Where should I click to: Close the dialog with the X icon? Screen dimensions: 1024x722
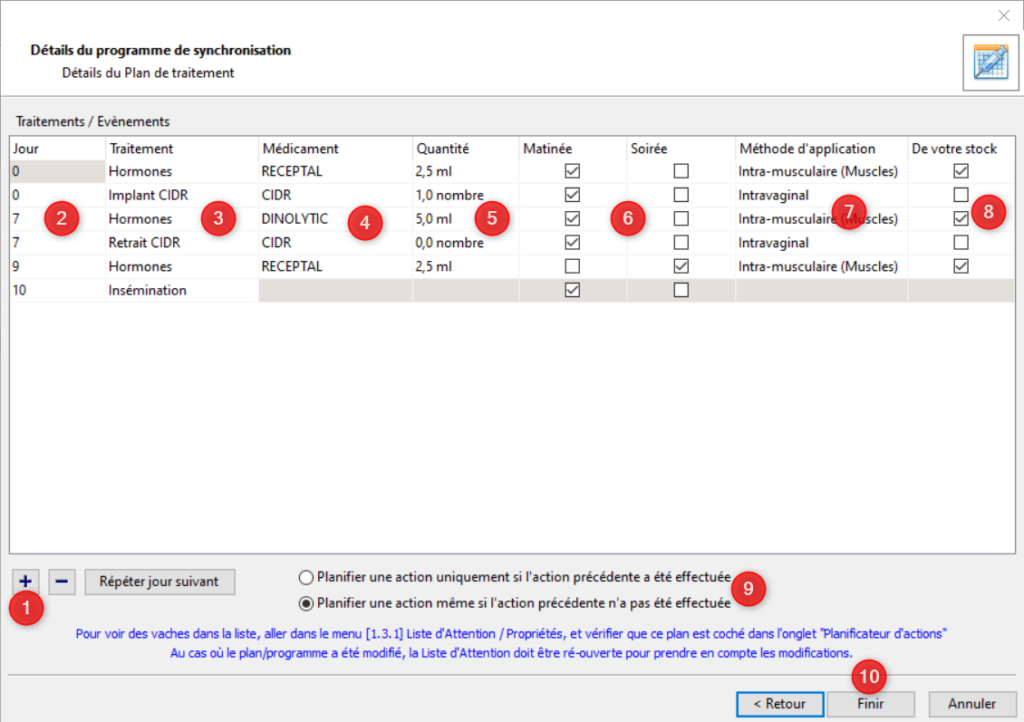pyautogui.click(x=1004, y=15)
